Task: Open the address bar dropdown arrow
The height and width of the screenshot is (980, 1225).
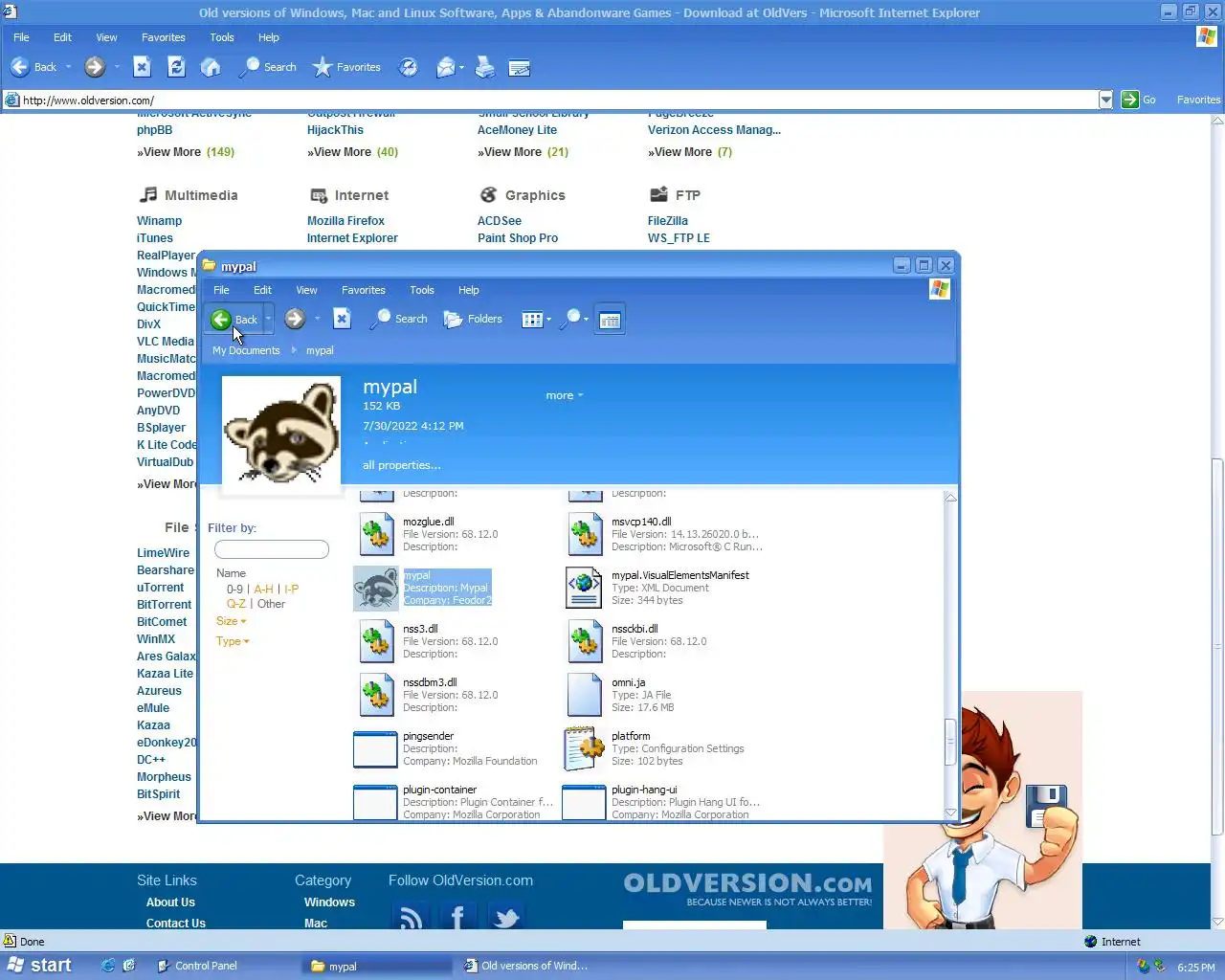Action: [x=1106, y=100]
